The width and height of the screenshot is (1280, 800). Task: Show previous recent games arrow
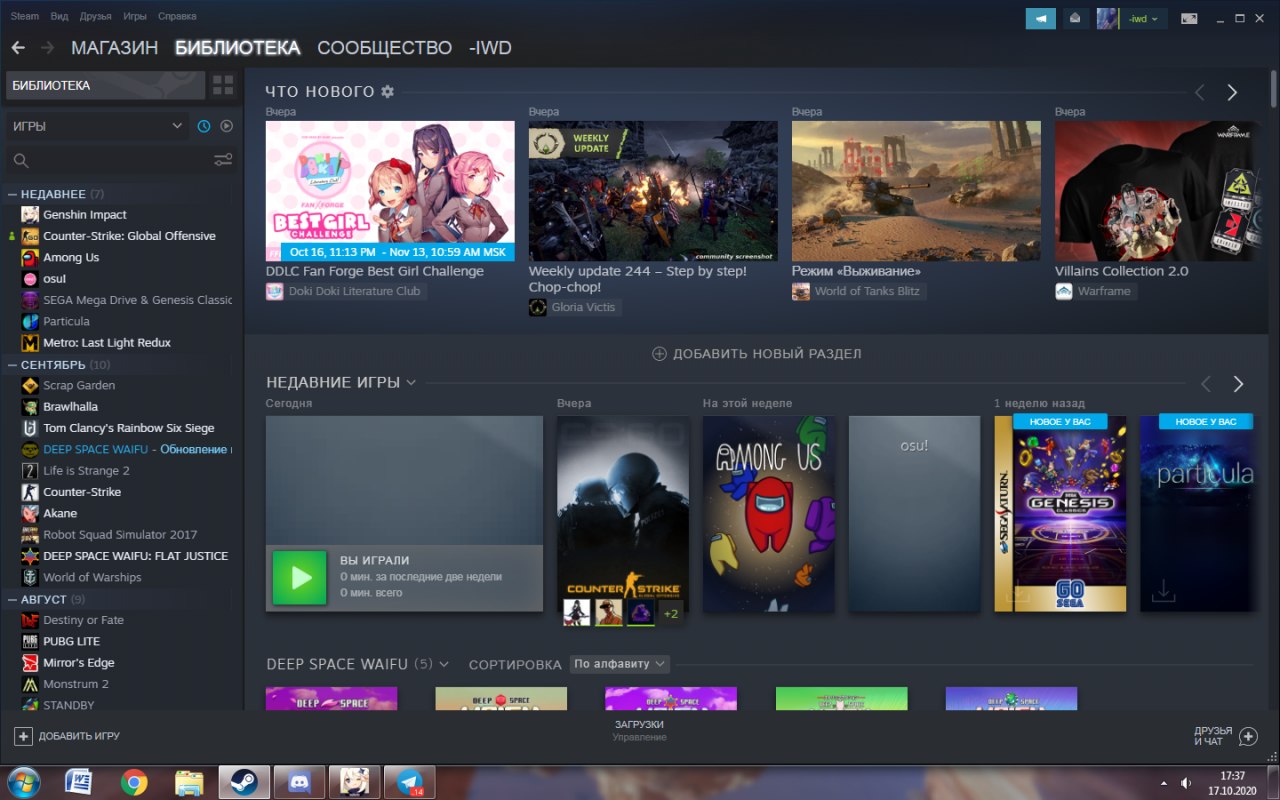pos(1206,384)
